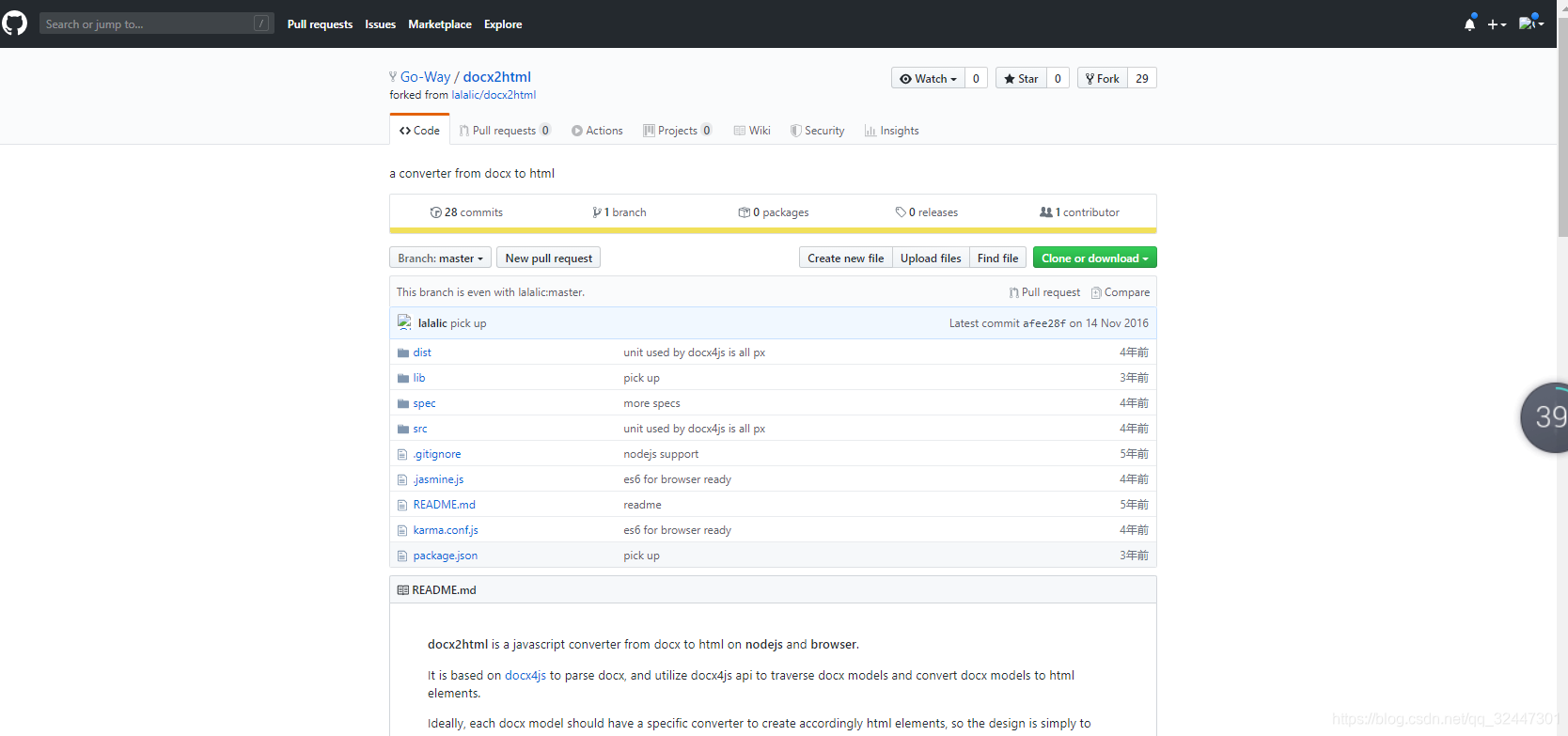Open the latest commit afee28f
The width and height of the screenshot is (1568, 736).
pyautogui.click(x=1044, y=323)
